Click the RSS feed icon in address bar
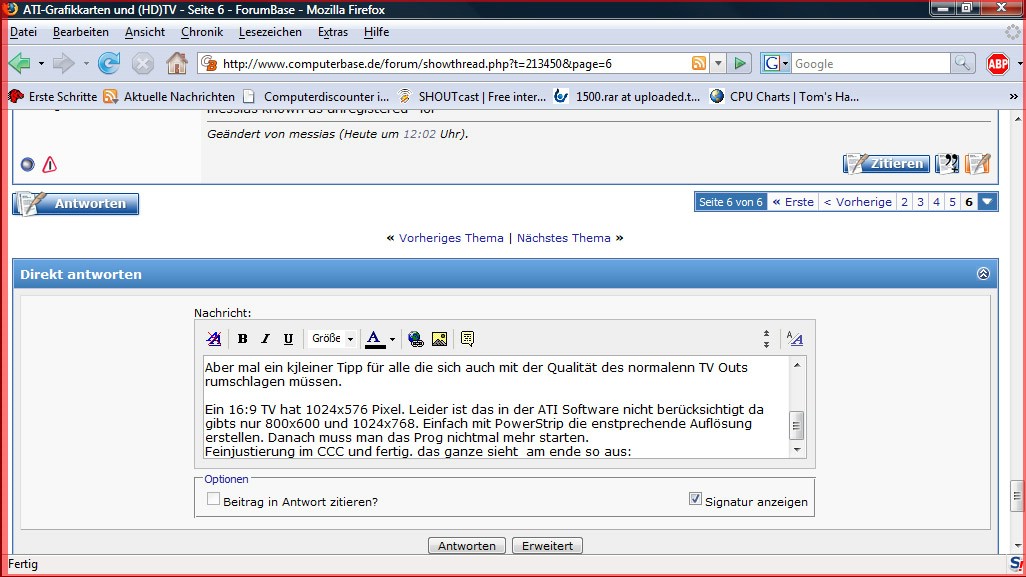The image size is (1026, 577). 699,63
